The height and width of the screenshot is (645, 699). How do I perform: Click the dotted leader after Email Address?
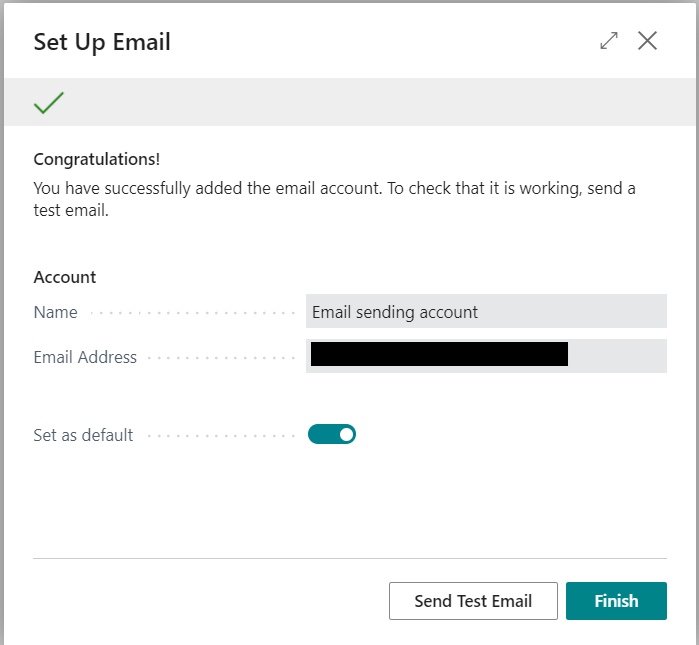(x=221, y=357)
